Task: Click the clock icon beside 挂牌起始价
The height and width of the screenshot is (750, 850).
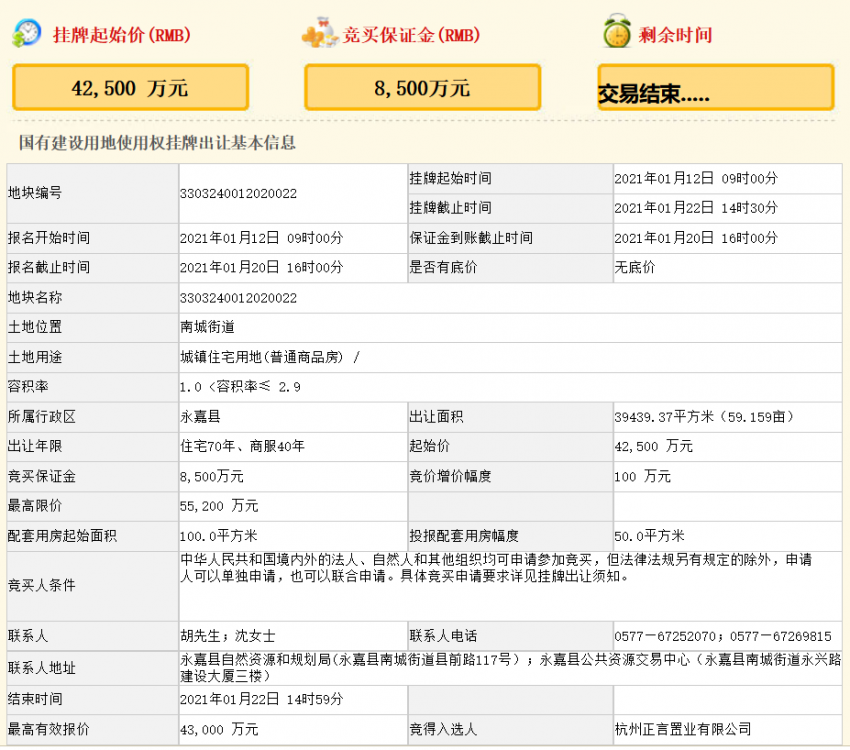Action: (x=27, y=33)
